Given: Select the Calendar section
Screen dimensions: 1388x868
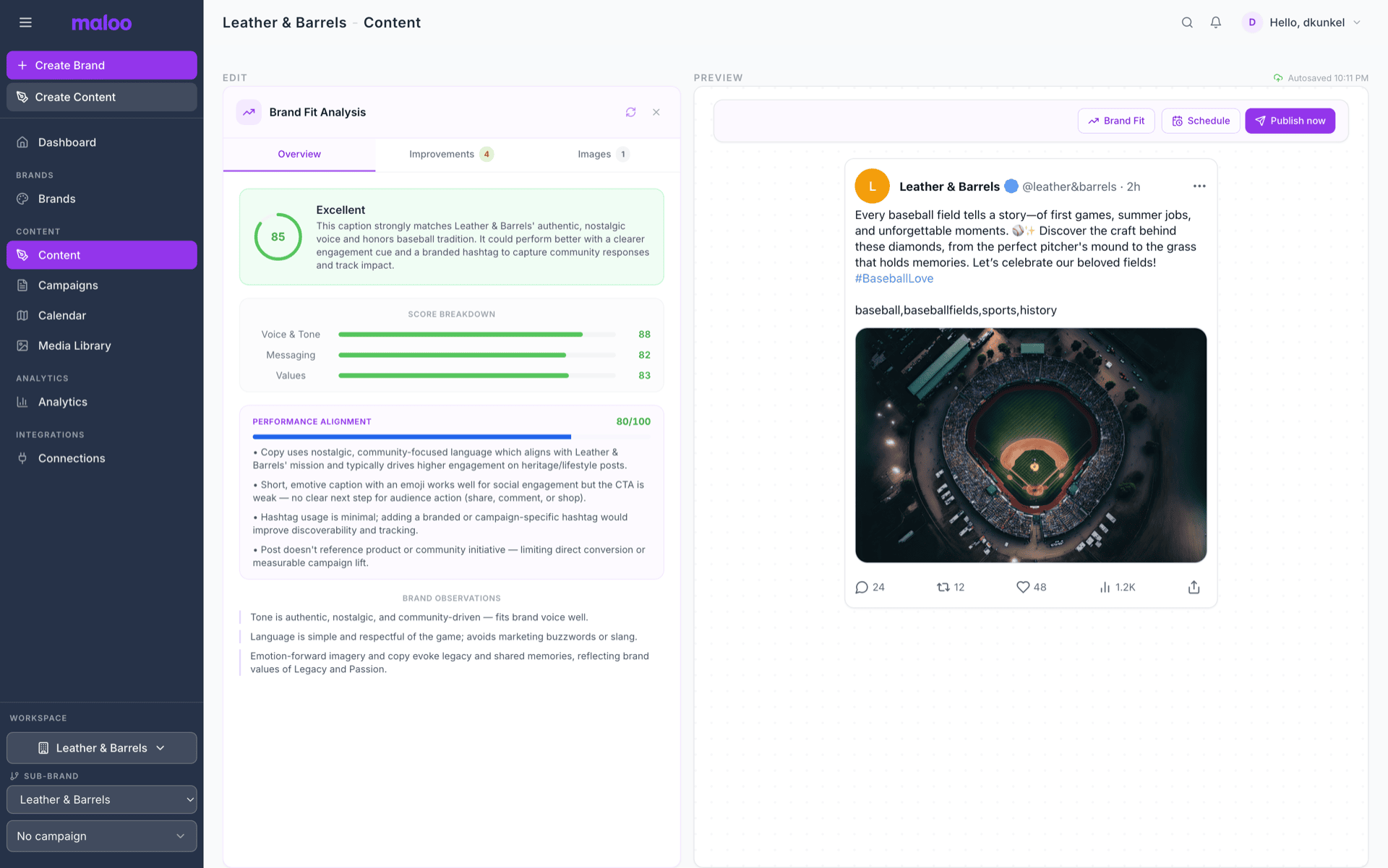Looking at the screenshot, I should [x=64, y=315].
